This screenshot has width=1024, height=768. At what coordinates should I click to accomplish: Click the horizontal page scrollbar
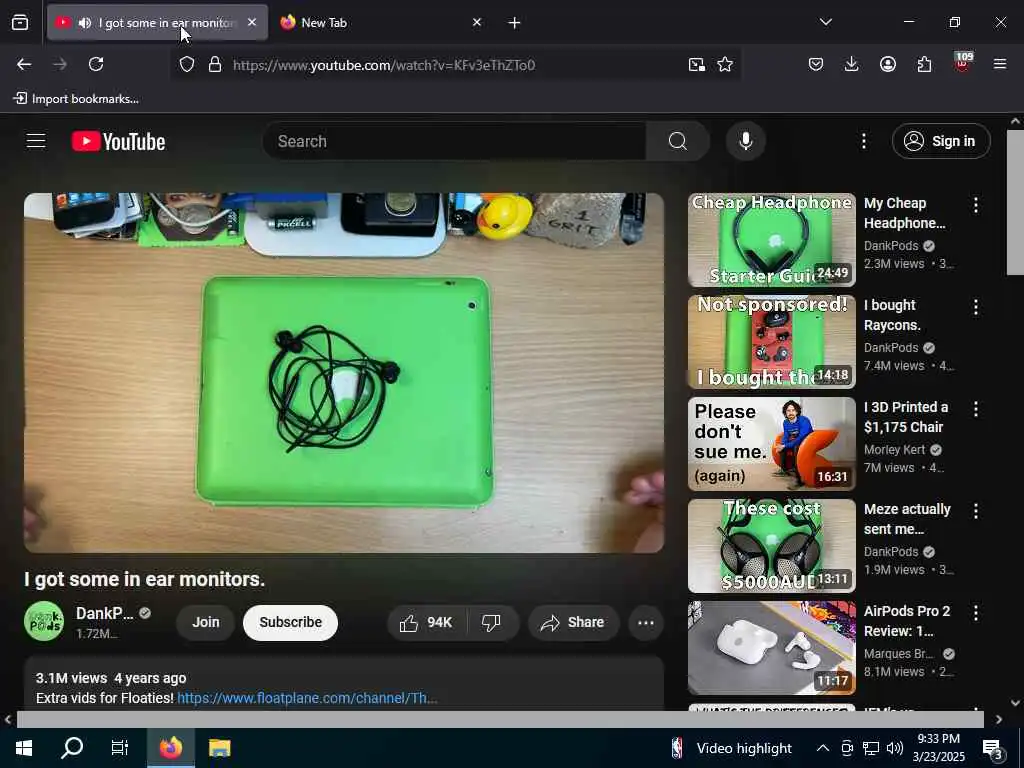point(500,719)
